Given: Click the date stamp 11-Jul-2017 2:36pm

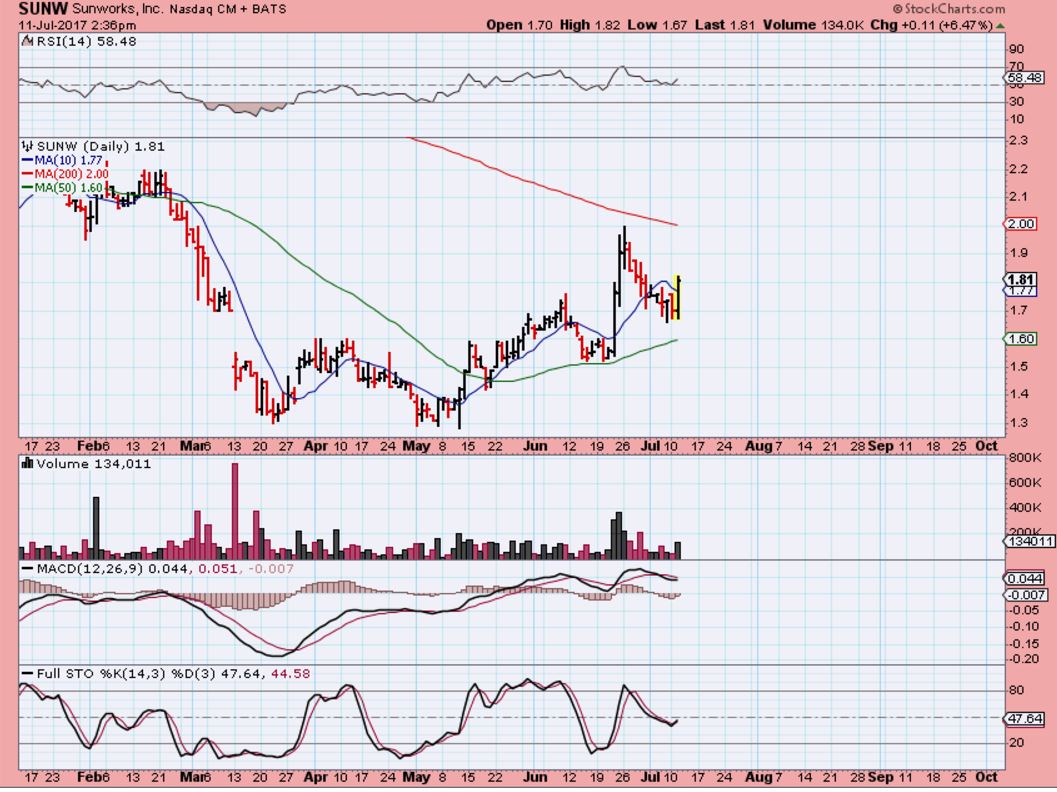Looking at the screenshot, I should (x=77, y=26).
